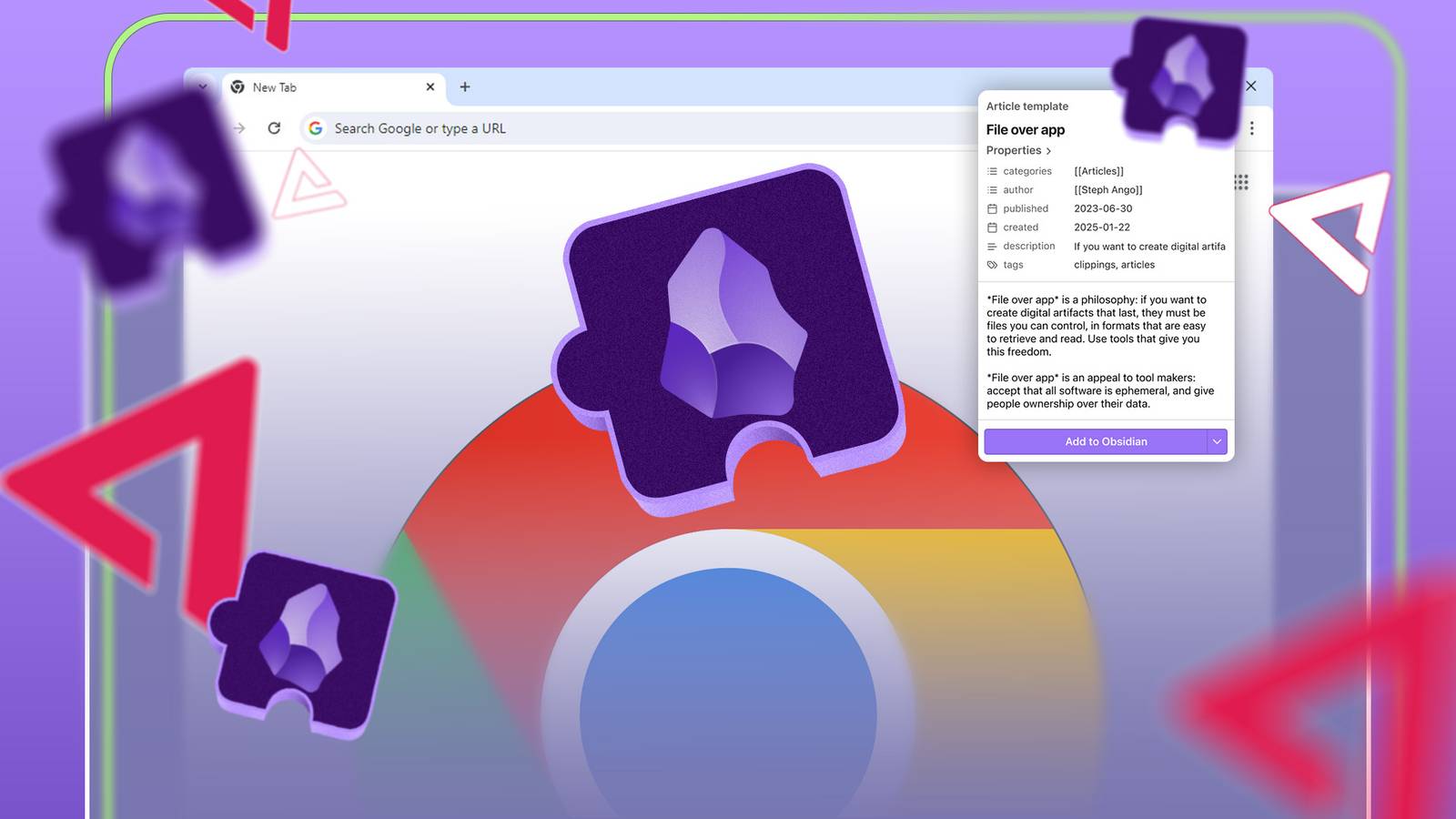This screenshot has width=1456, height=819.
Task: Open the tab search chevron
Action: pos(202,86)
